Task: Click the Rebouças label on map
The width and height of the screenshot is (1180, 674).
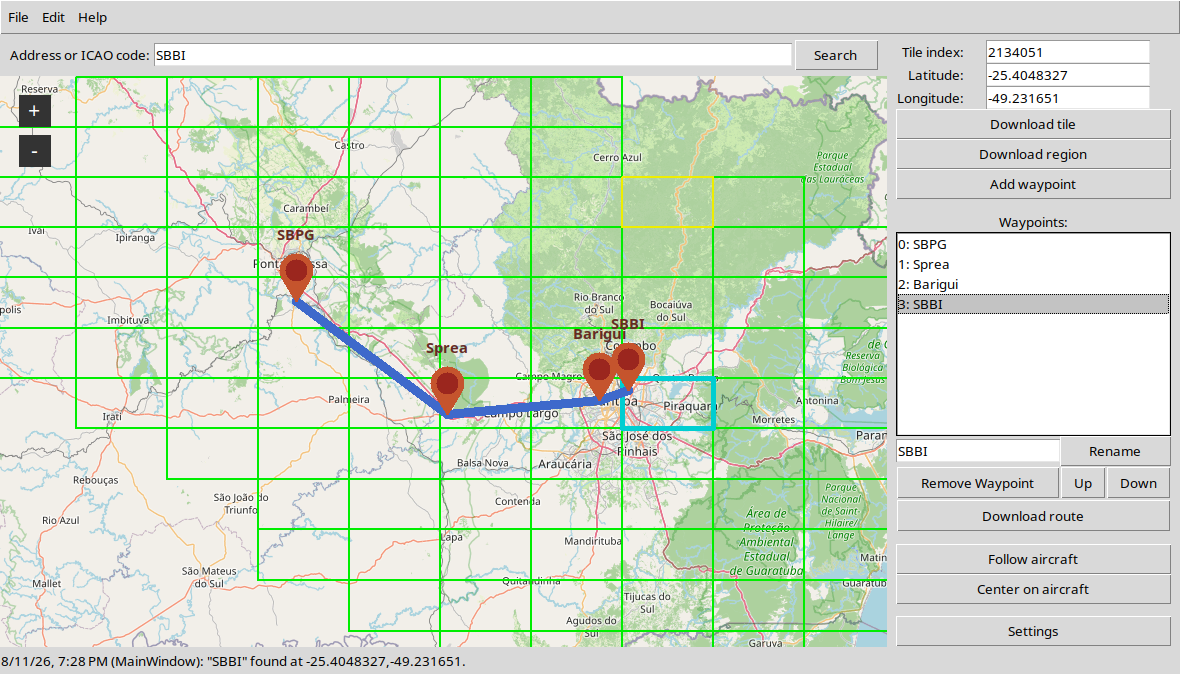Action: click(96, 480)
